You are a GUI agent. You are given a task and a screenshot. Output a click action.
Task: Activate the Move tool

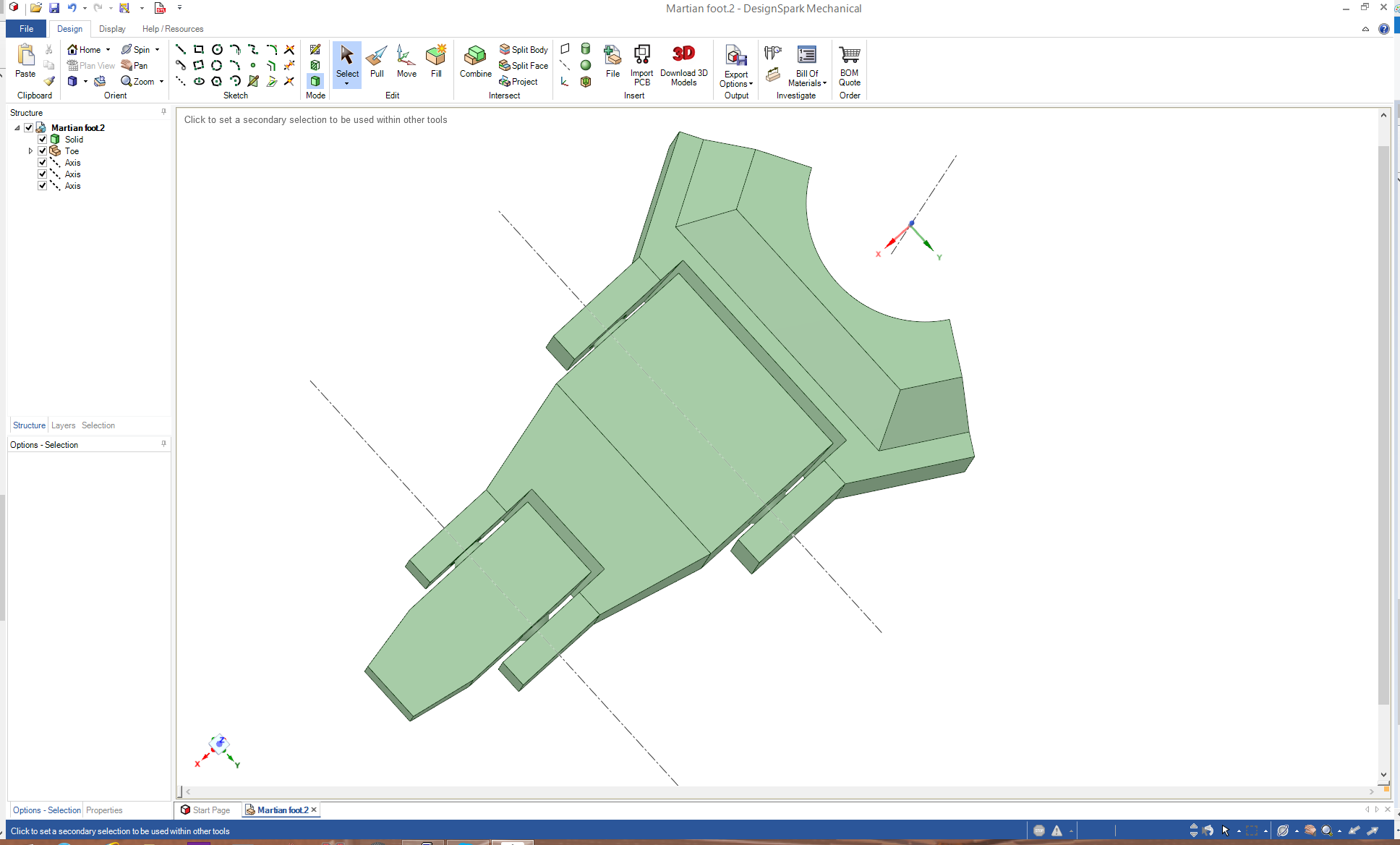pos(406,61)
